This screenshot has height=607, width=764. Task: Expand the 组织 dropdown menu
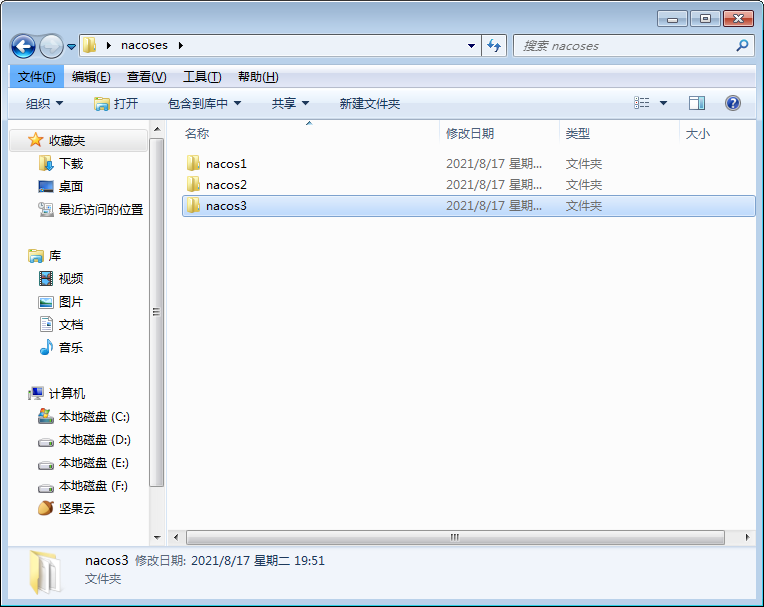tap(44, 103)
